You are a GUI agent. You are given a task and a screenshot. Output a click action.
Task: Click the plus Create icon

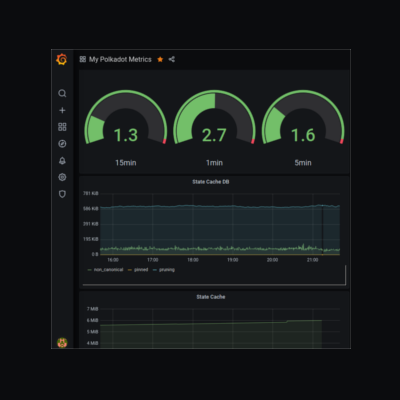[x=62, y=110]
